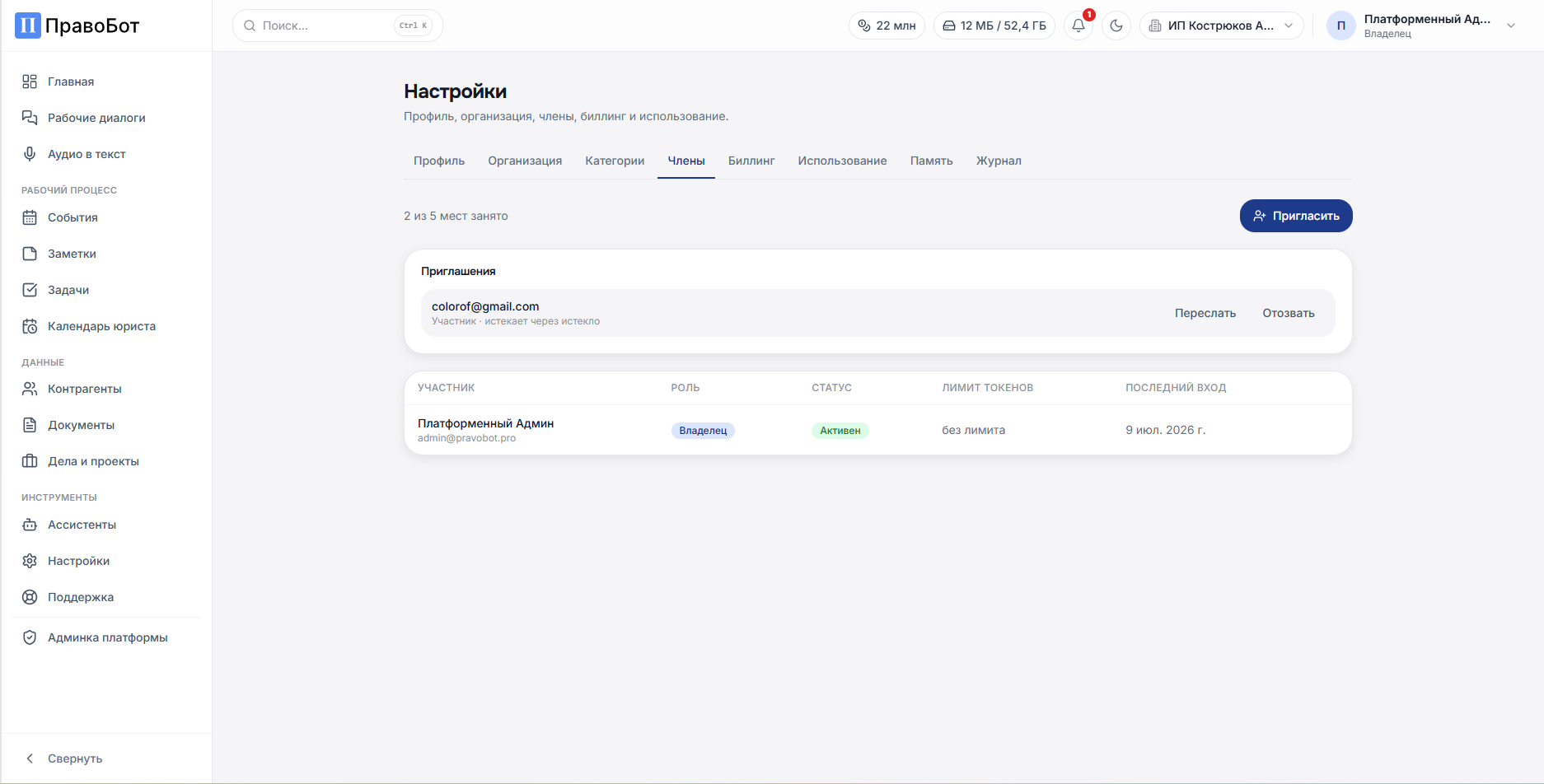
Task: Click the Аудио в текст microphone icon
Action: (x=30, y=154)
